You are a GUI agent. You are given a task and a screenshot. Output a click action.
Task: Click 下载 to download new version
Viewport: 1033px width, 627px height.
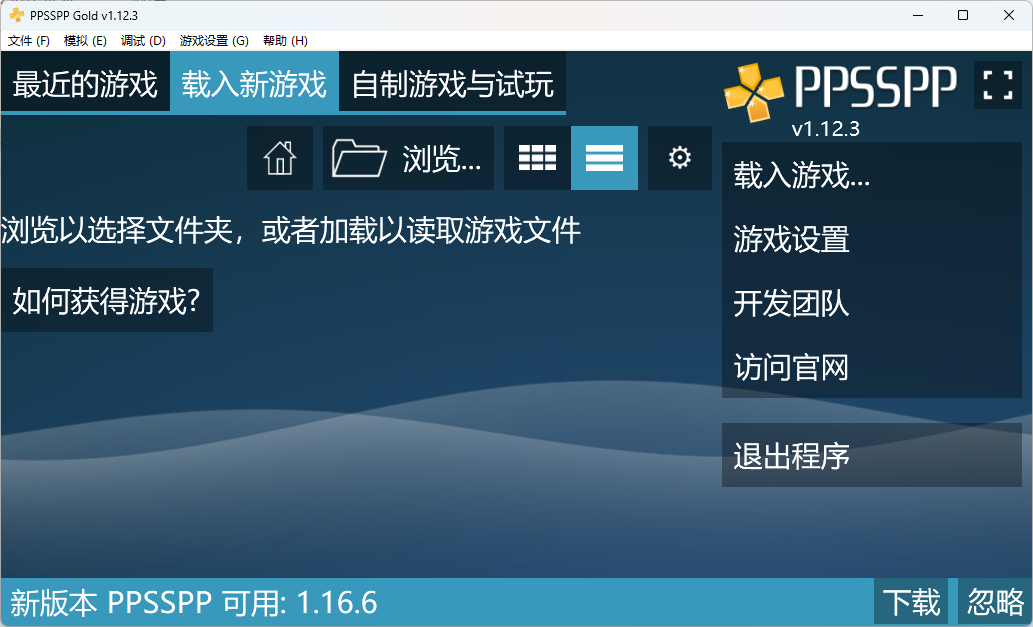click(x=911, y=602)
